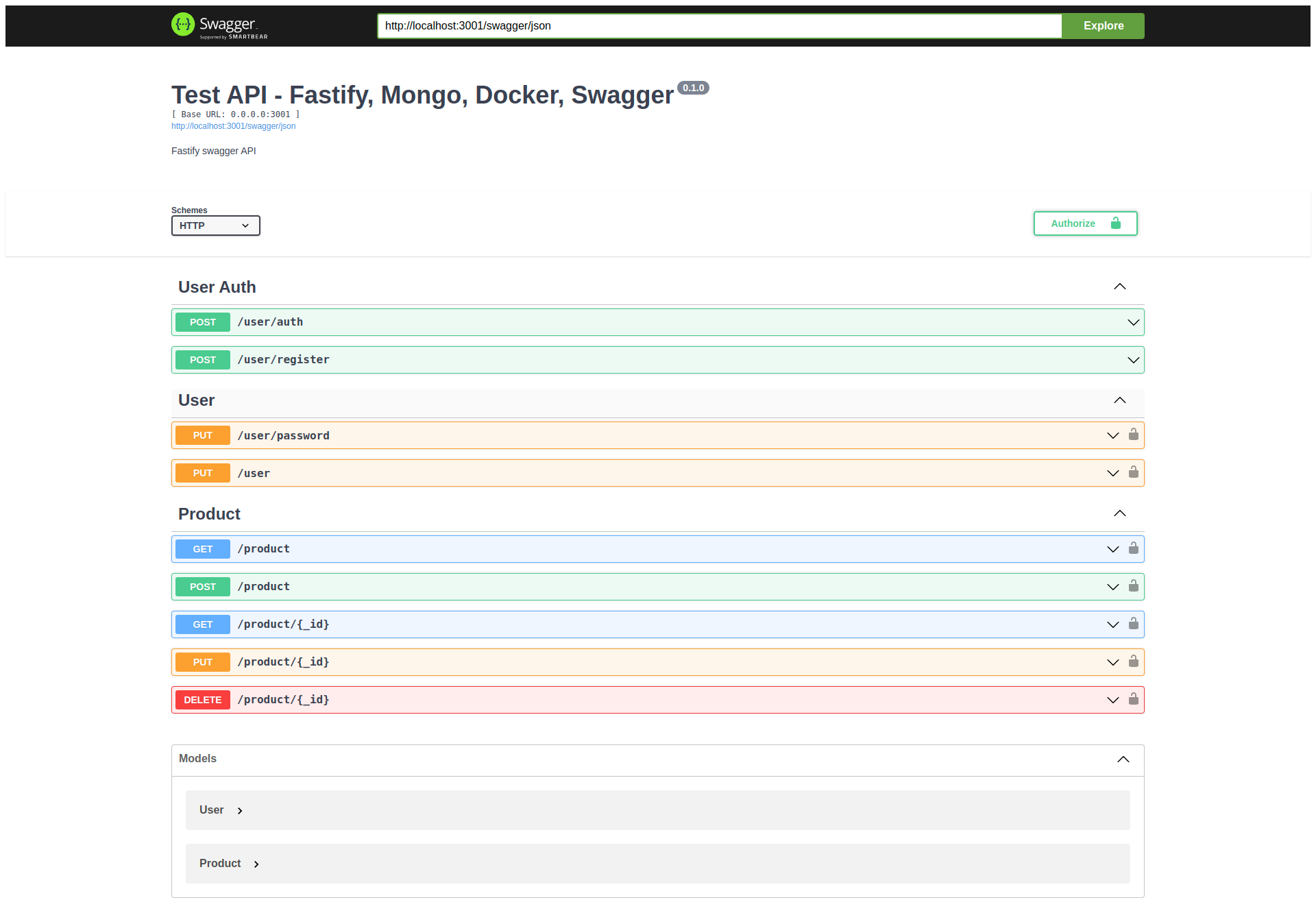Screen dimensions: 1316x924
Task: Click lock icon on DELETE /product/{_id}
Action: (x=1133, y=699)
